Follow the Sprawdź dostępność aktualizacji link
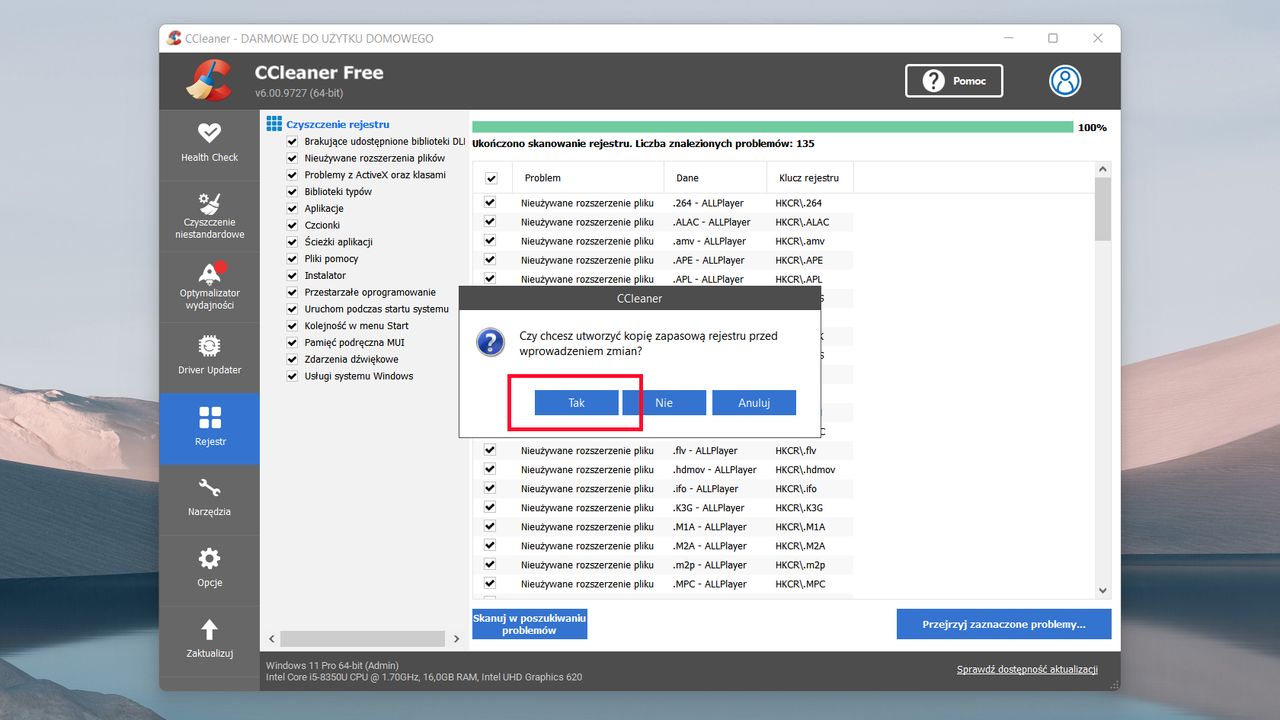This screenshot has width=1280, height=720. (x=1028, y=668)
